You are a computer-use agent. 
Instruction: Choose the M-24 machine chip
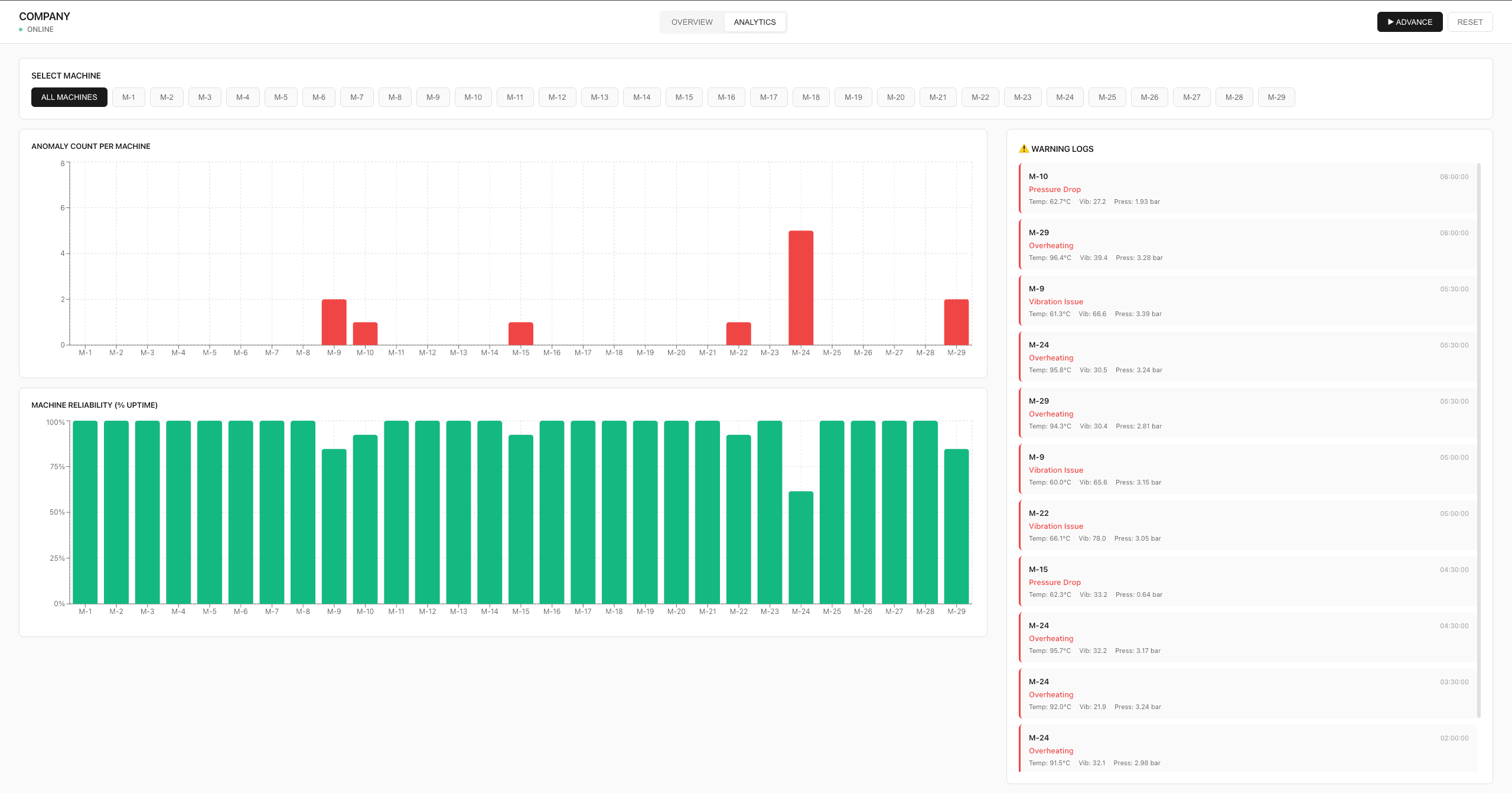click(1064, 97)
